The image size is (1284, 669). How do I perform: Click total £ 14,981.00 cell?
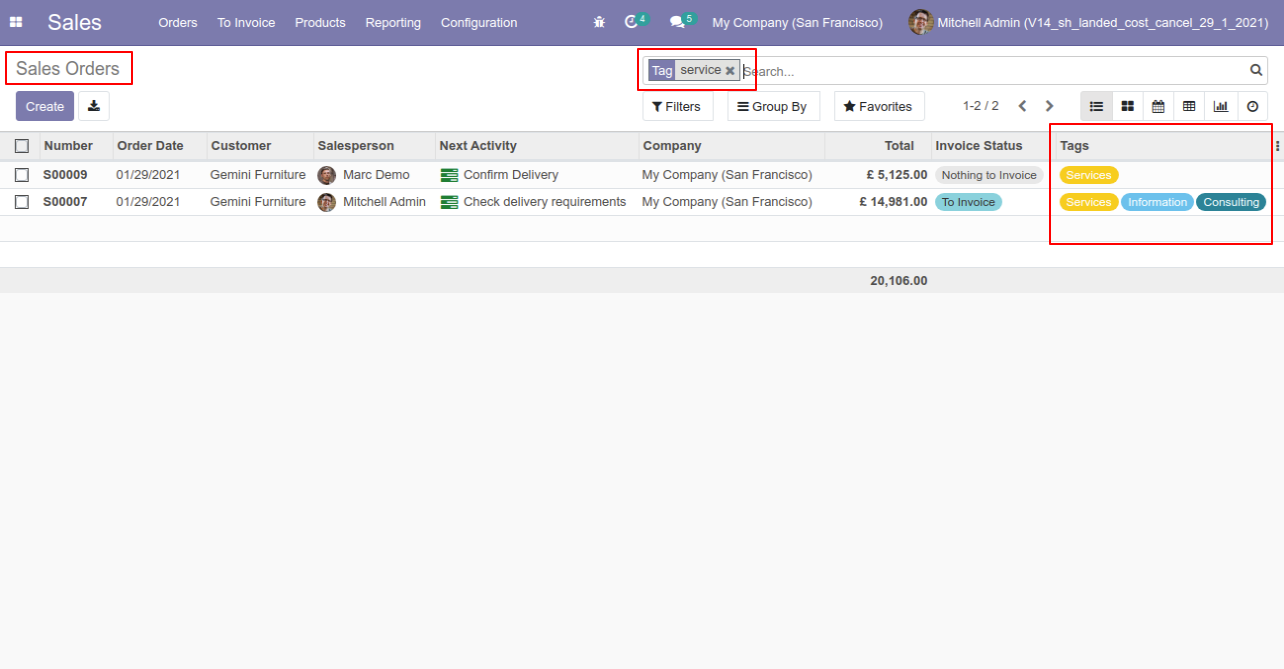[893, 202]
